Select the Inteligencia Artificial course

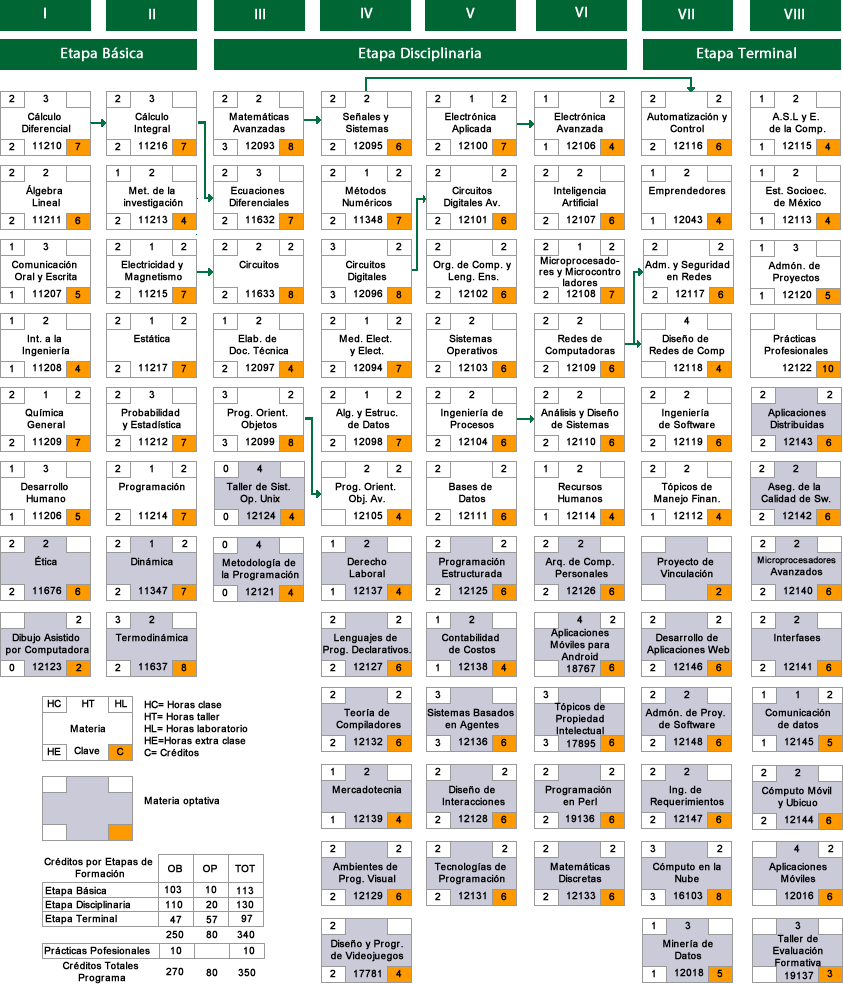[x=579, y=198]
